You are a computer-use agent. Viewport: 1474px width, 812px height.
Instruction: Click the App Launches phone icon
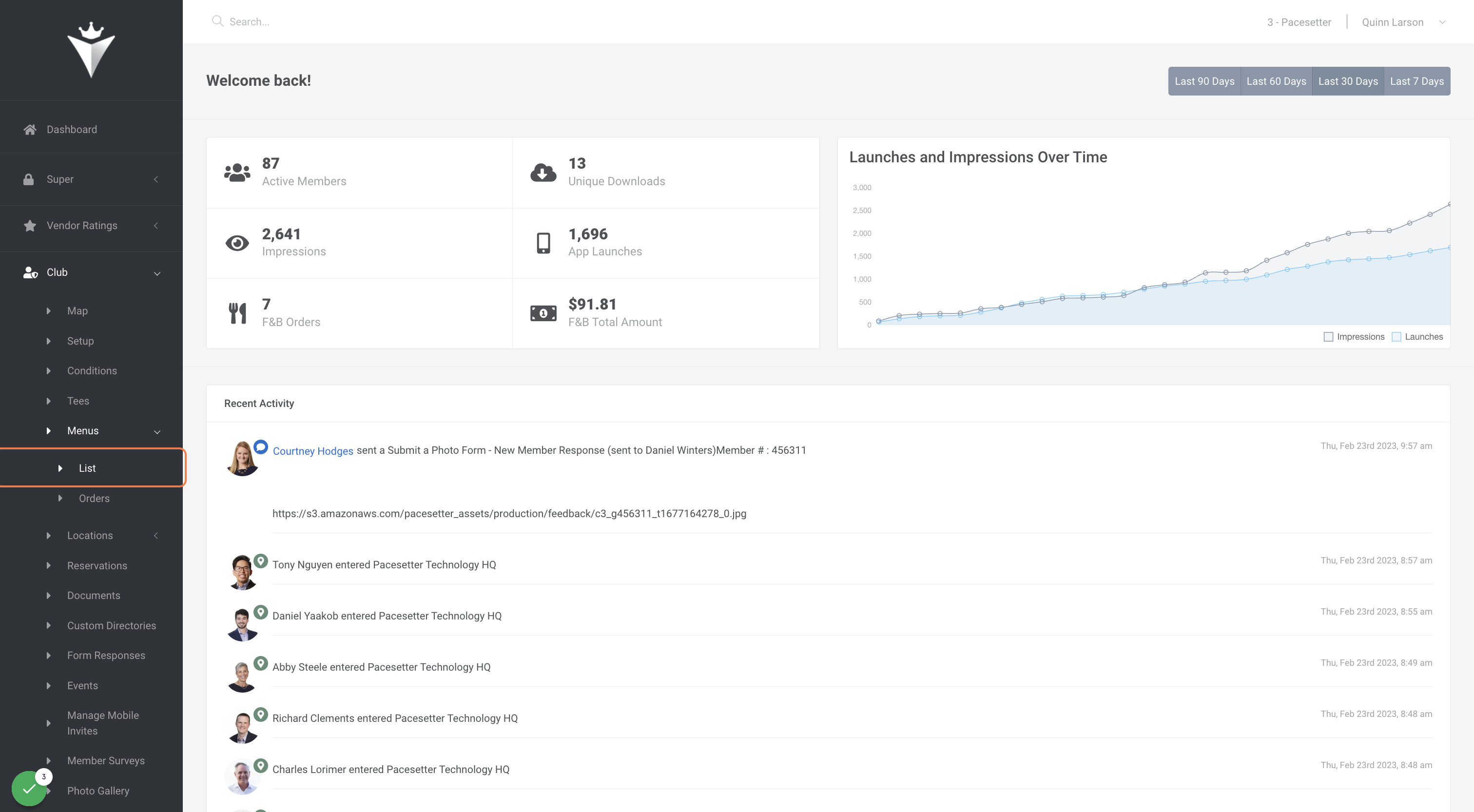coord(543,243)
